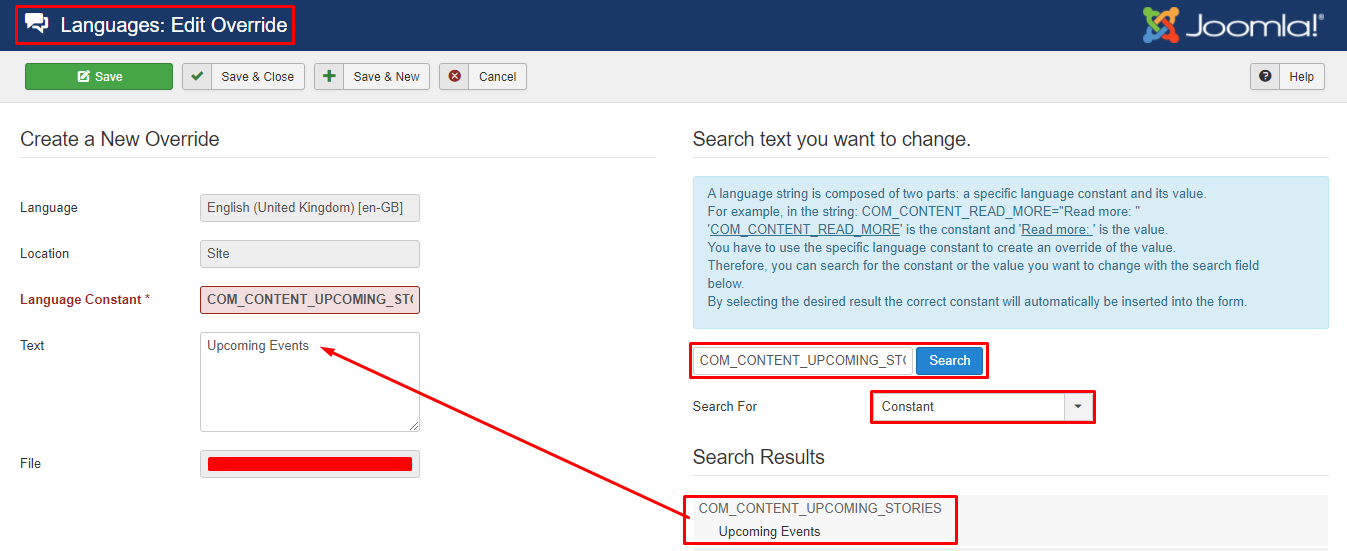The image size is (1347, 551).
Task: Click the Search Results heading
Action: click(x=759, y=458)
